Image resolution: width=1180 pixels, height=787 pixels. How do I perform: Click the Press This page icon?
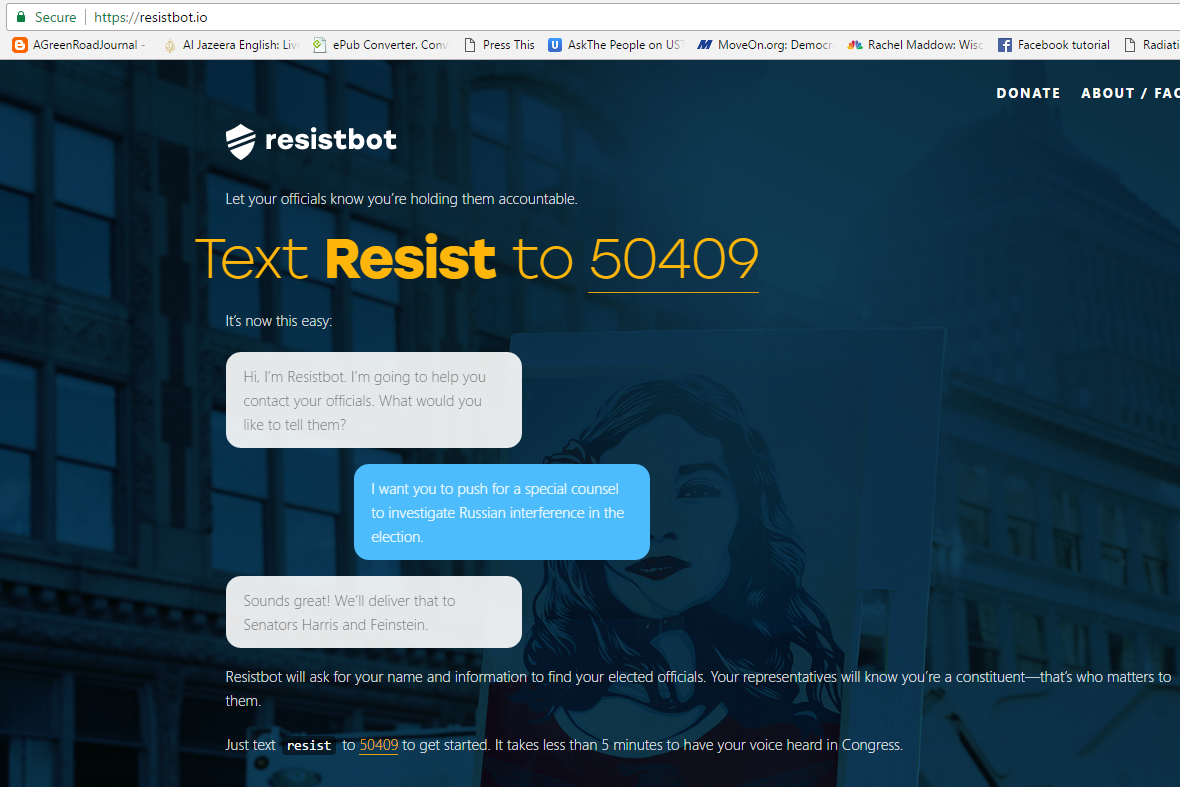point(470,45)
